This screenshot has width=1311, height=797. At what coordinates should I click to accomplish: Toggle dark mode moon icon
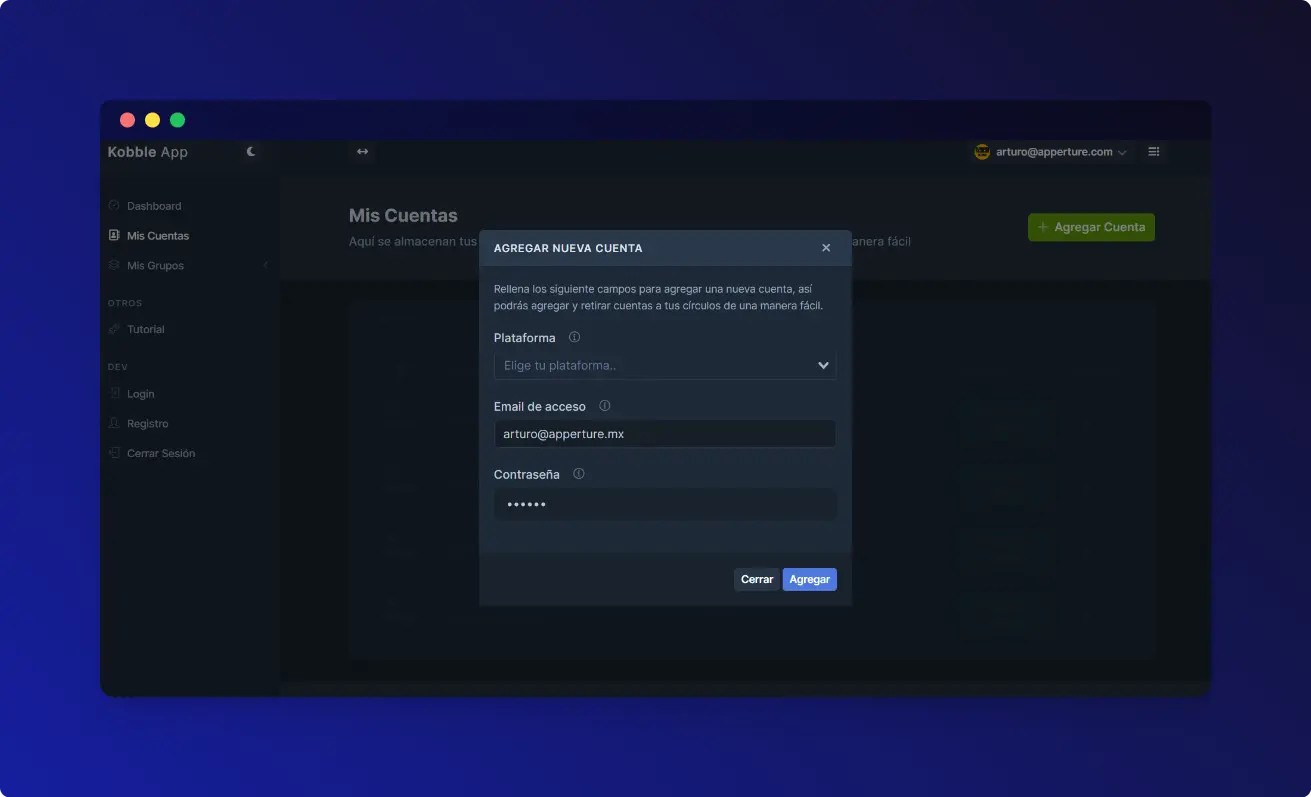coord(251,152)
